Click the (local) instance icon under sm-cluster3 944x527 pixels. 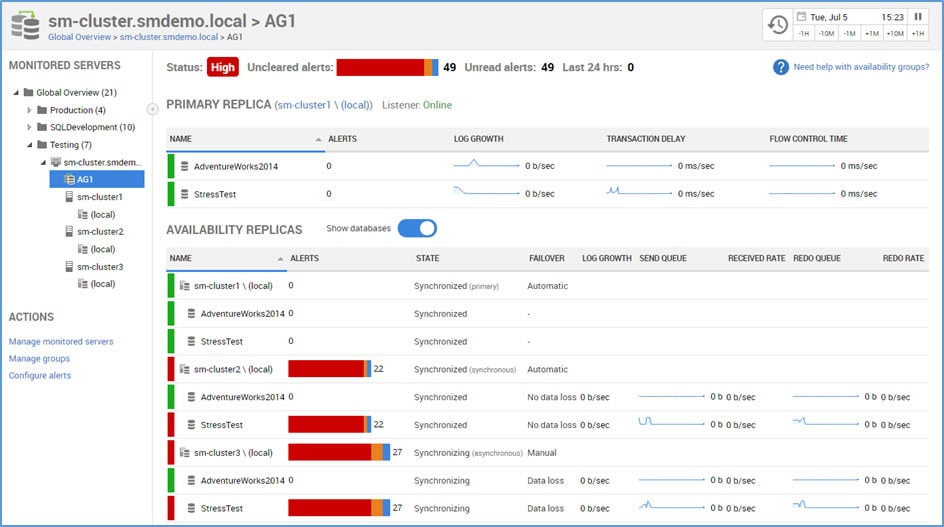coord(83,284)
